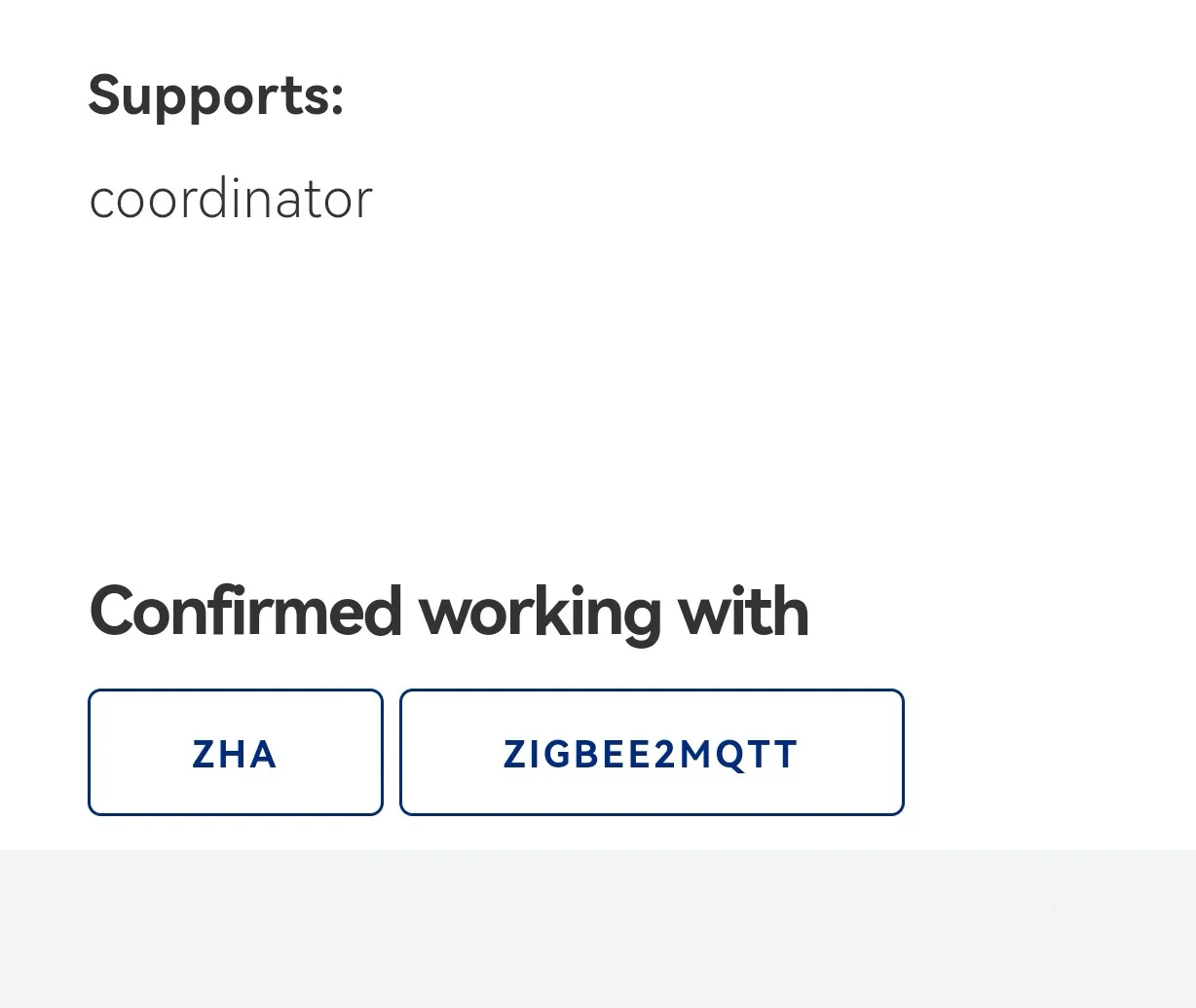Image resolution: width=1196 pixels, height=1008 pixels.
Task: Select the "Supports:" label
Action: (x=216, y=95)
